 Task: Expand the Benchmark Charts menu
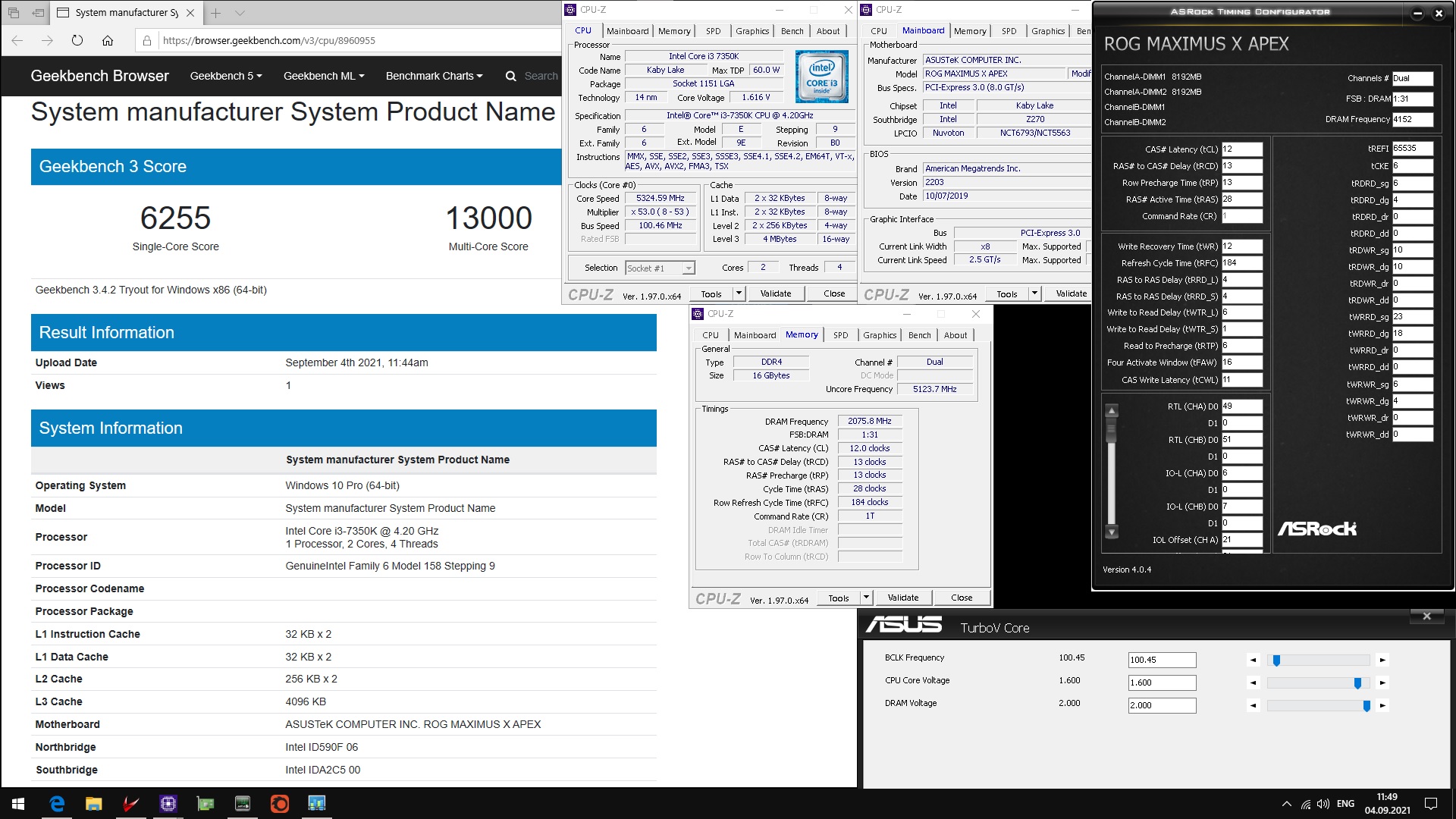tap(434, 76)
